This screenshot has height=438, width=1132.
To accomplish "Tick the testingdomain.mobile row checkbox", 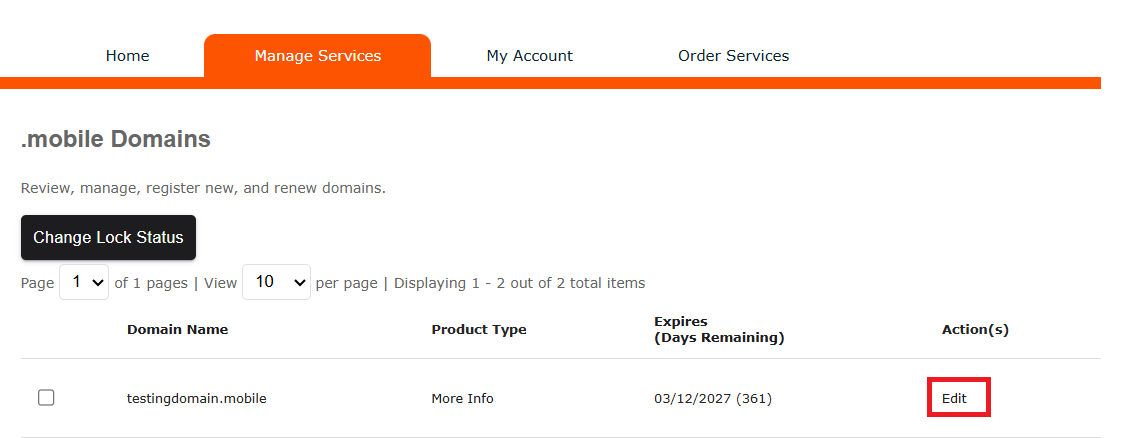I will 46,398.
